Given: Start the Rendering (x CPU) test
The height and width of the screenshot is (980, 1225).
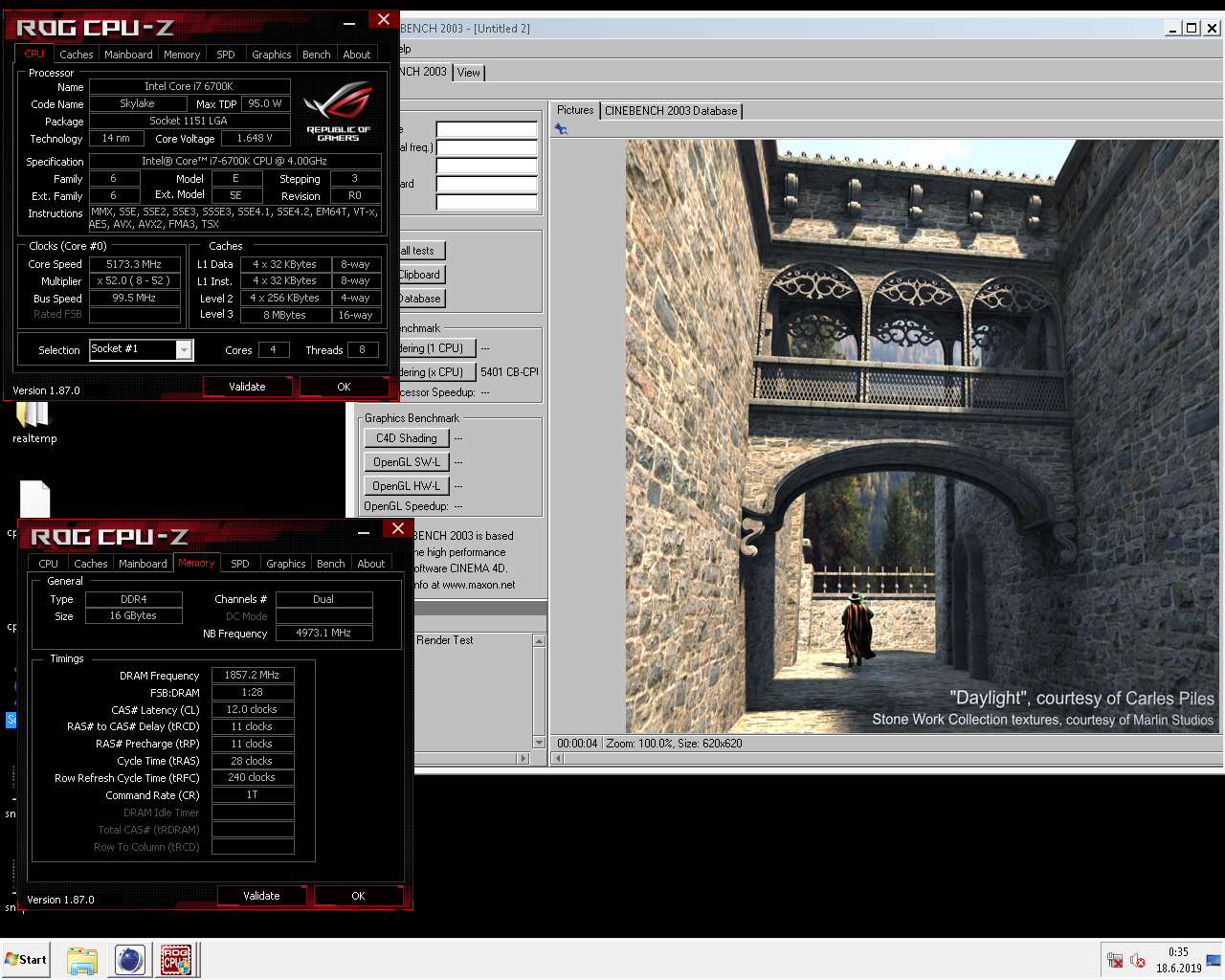Looking at the screenshot, I should click(436, 372).
